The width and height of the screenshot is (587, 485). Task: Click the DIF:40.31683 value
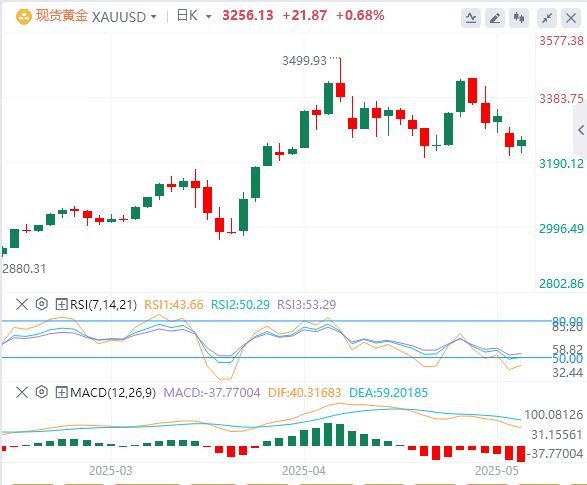click(x=305, y=393)
